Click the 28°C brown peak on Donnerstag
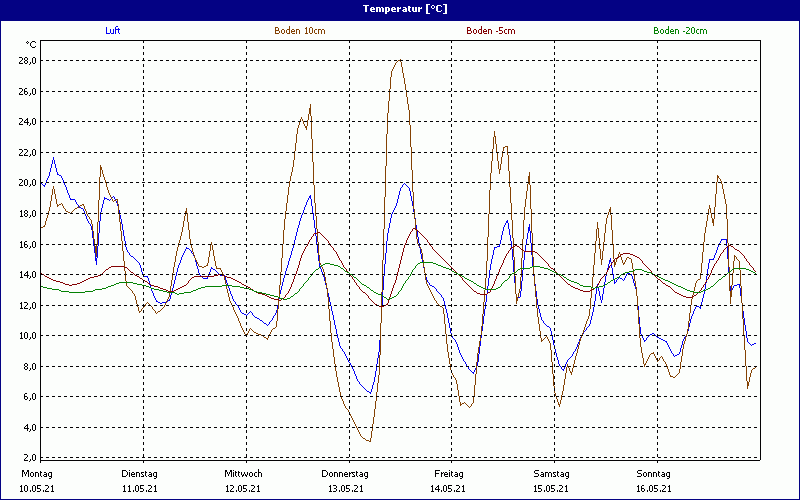800x500 pixels. [x=400, y=60]
